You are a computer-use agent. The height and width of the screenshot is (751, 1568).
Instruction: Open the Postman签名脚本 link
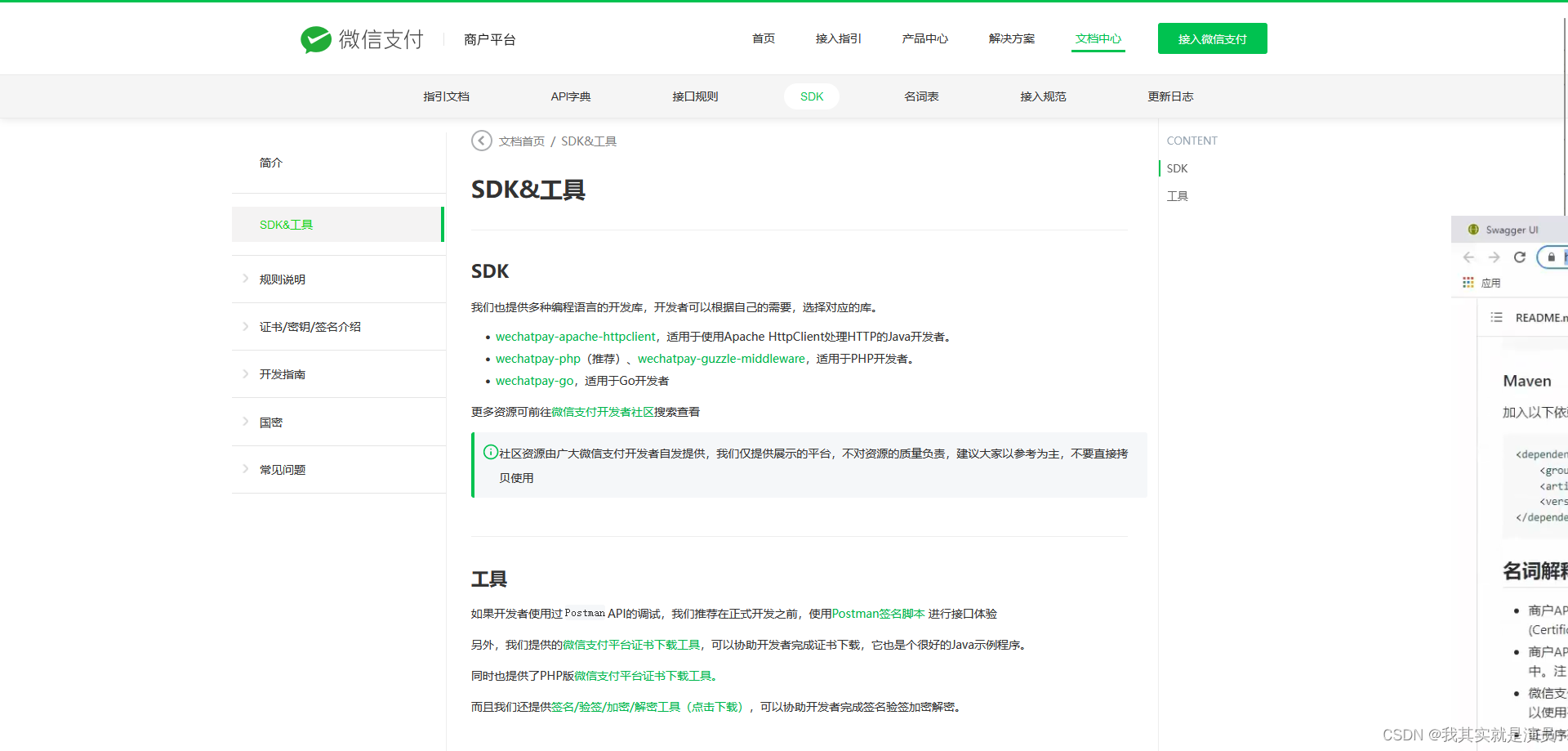tap(878, 614)
